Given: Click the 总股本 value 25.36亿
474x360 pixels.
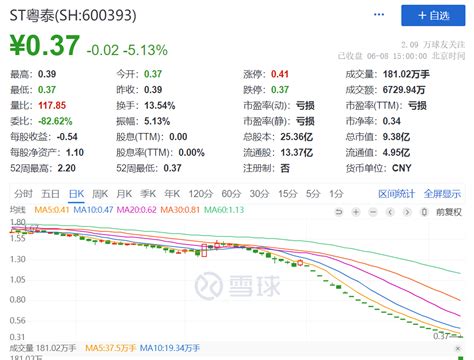Looking at the screenshot, I should pyautogui.click(x=297, y=137).
